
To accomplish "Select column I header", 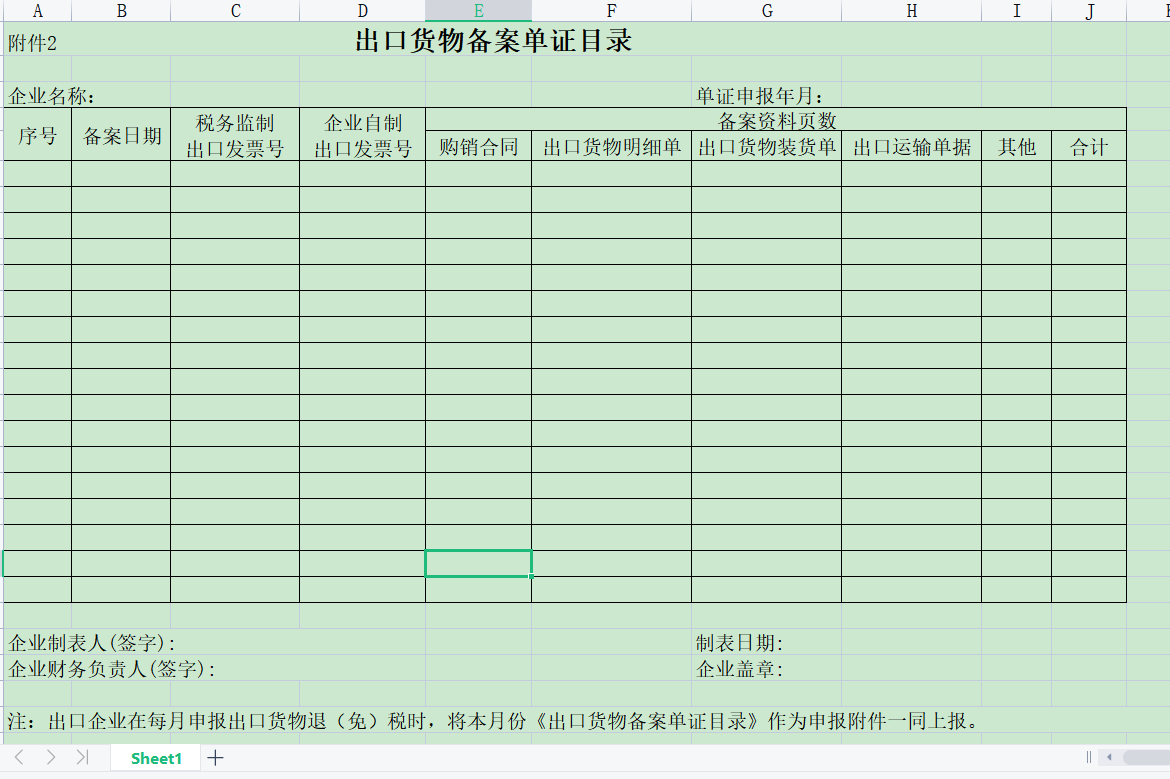I will pos(1016,10).
